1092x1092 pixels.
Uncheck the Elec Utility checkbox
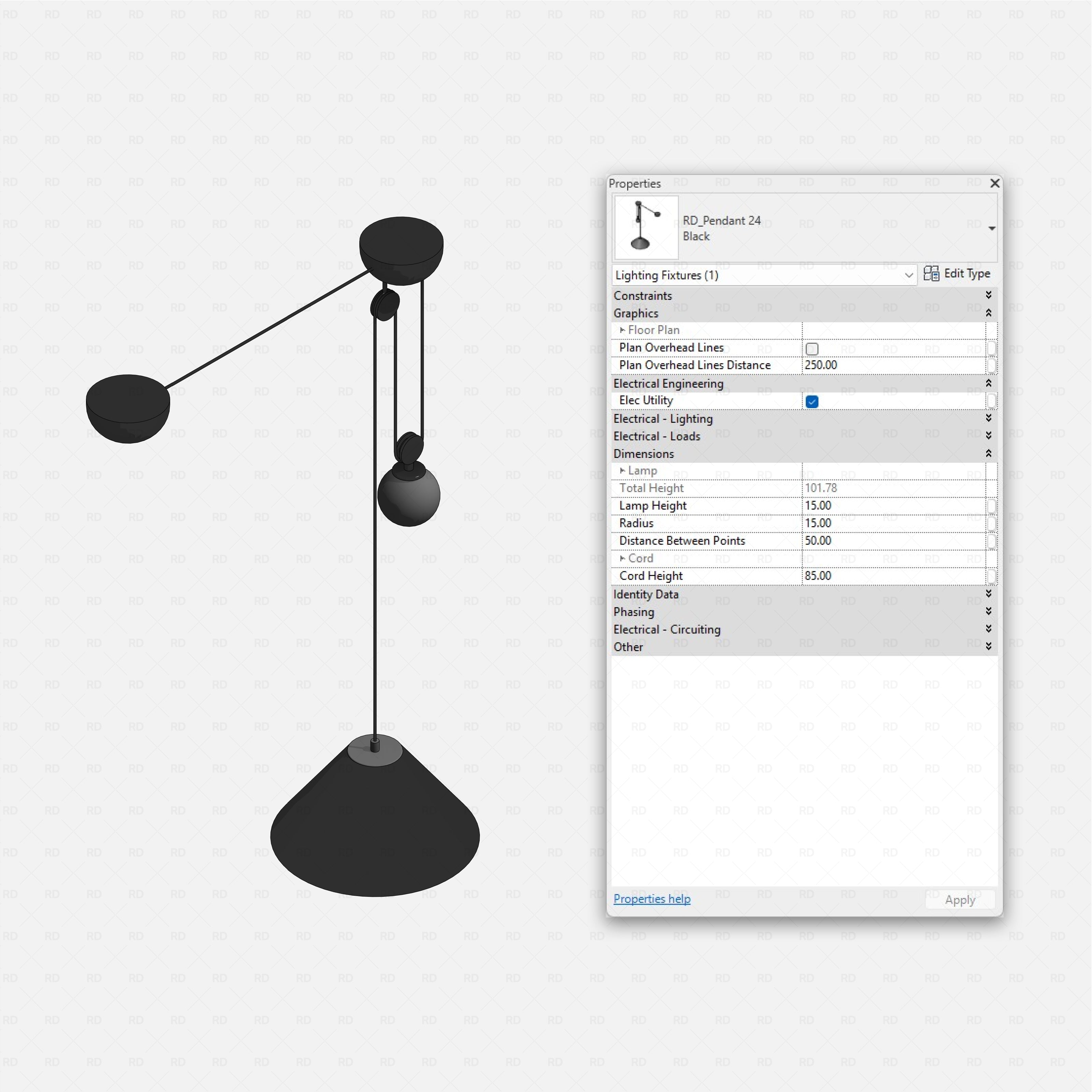click(x=812, y=402)
